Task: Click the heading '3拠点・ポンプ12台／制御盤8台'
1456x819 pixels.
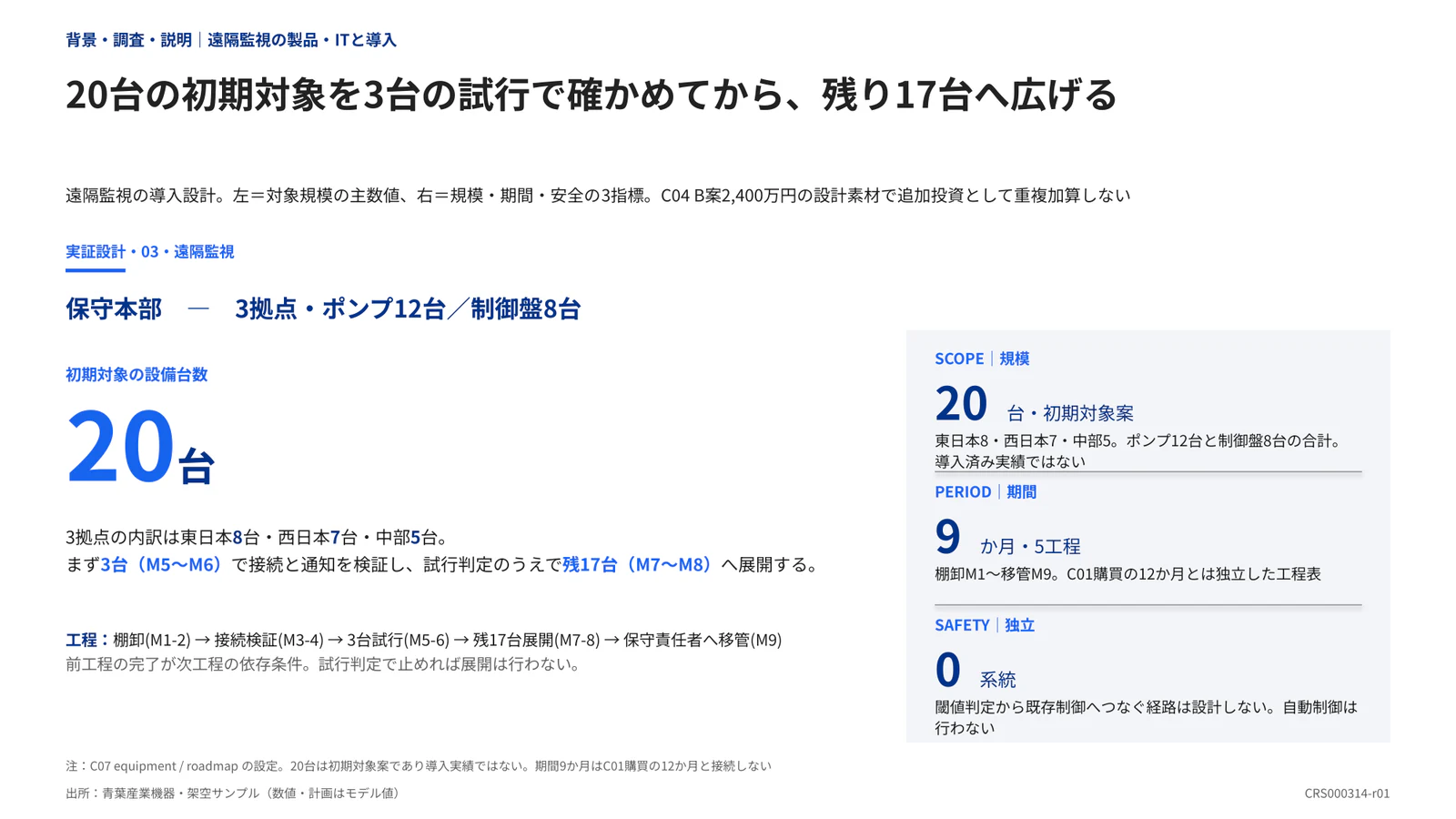Action: 408,308
